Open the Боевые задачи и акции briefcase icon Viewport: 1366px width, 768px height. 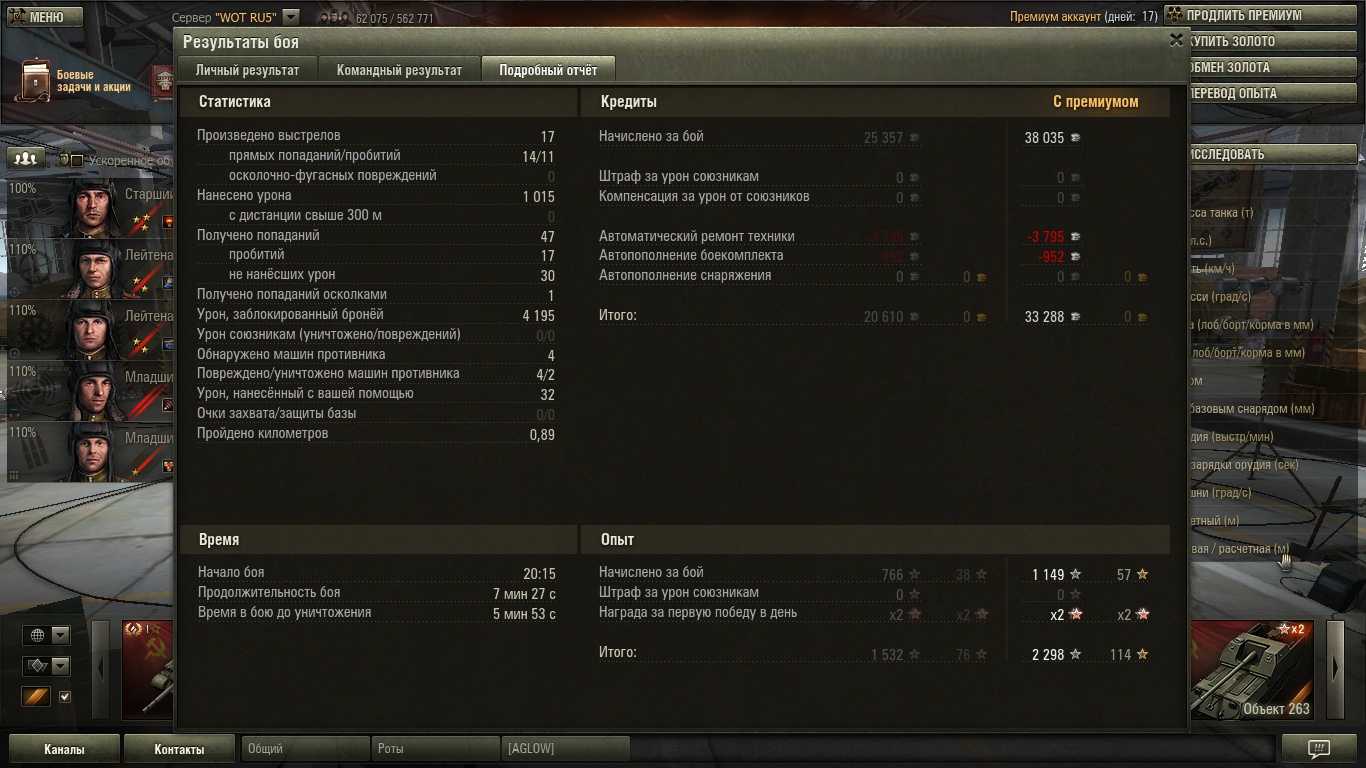point(33,80)
